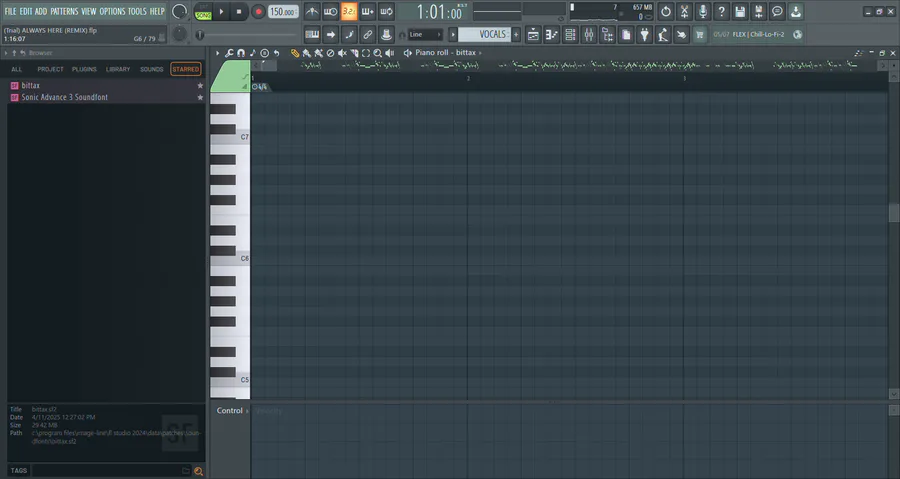Image resolution: width=900 pixels, height=479 pixels.
Task: Toggle typing keyboard to piano button
Action: (312, 35)
